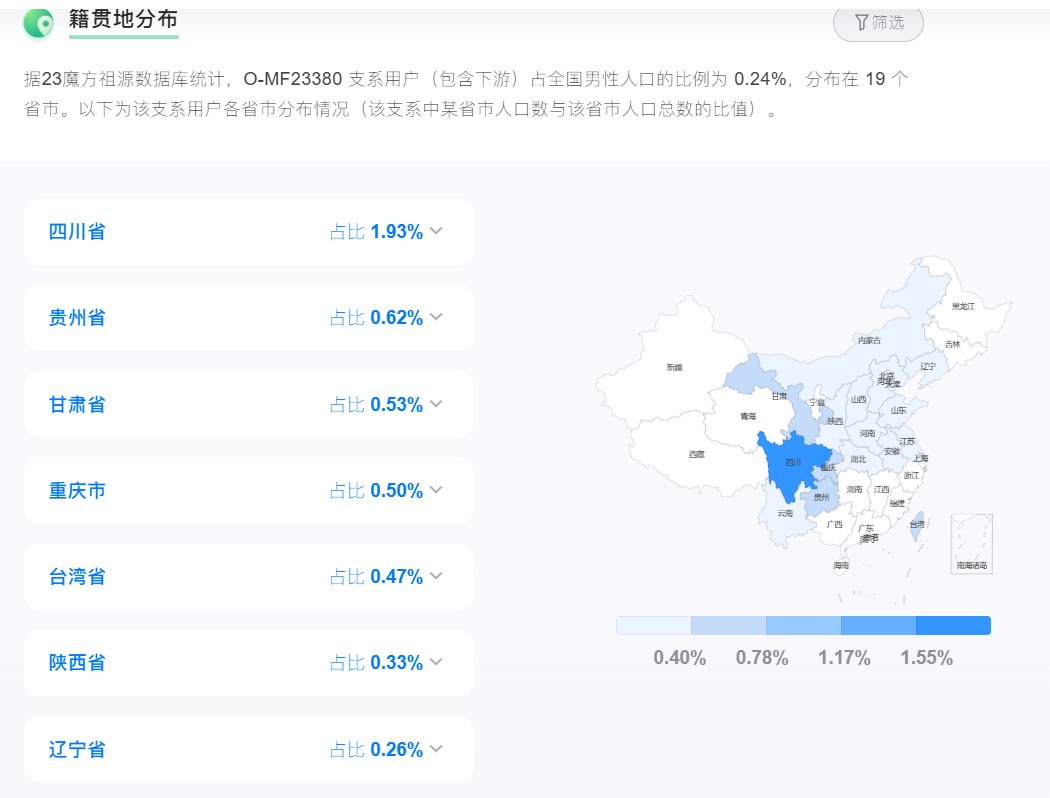Expand the 四川省 row chevron
The image size is (1050, 798).
(x=436, y=231)
